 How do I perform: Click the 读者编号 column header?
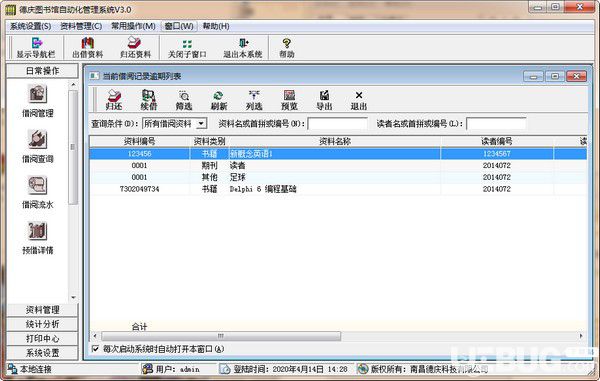click(x=497, y=141)
